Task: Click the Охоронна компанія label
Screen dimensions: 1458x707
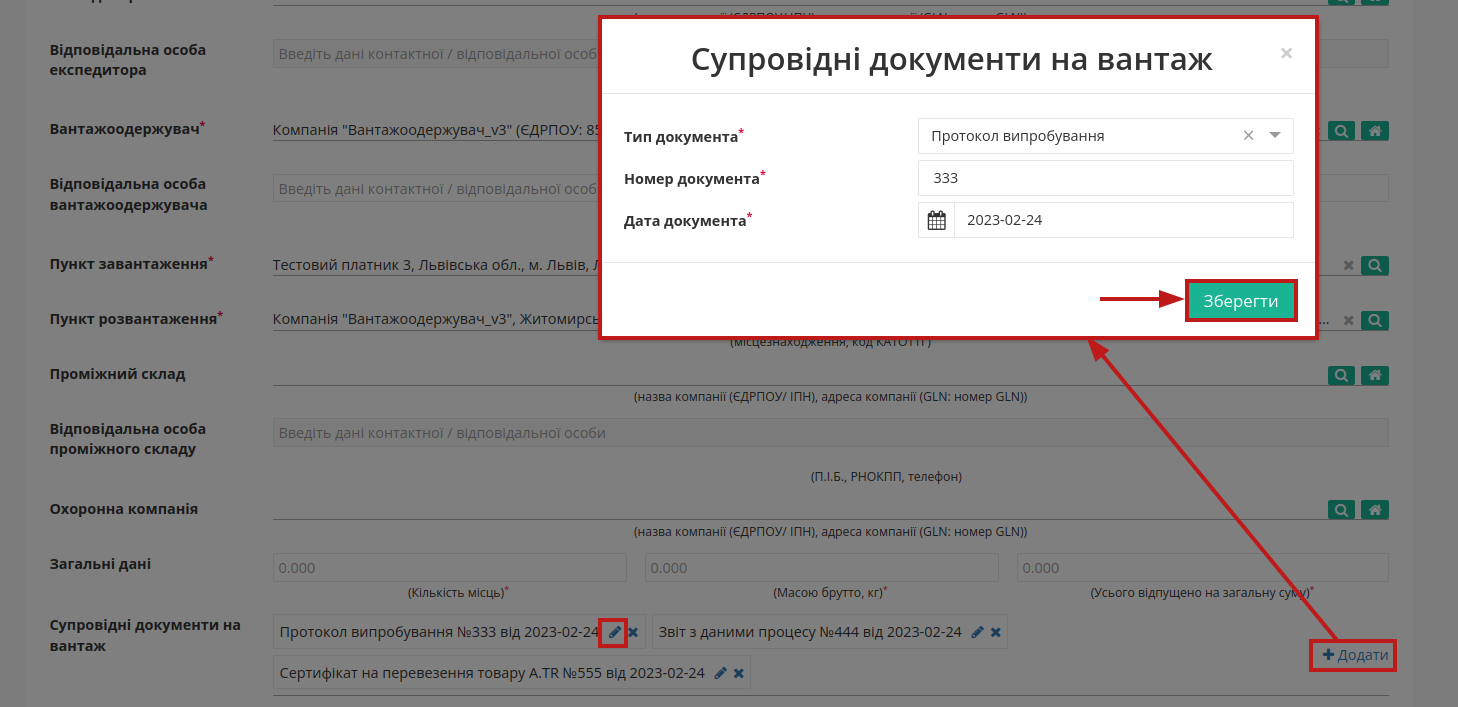Action: tap(124, 509)
